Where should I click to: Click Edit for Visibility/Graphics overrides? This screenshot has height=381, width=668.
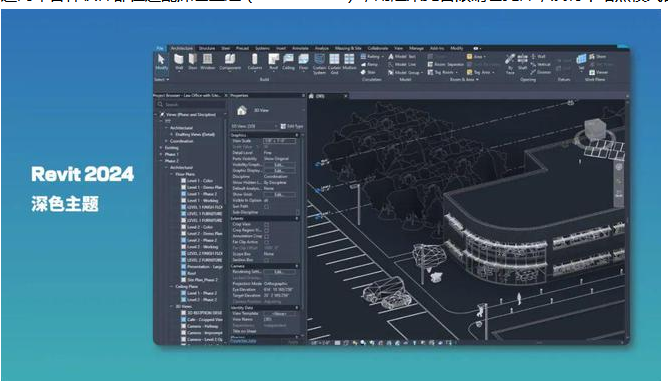pyautogui.click(x=279, y=165)
